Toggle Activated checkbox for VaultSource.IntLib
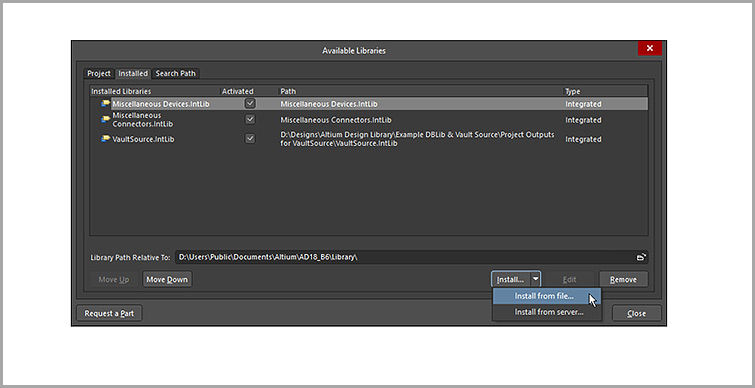Image resolution: width=755 pixels, height=388 pixels. (250, 139)
